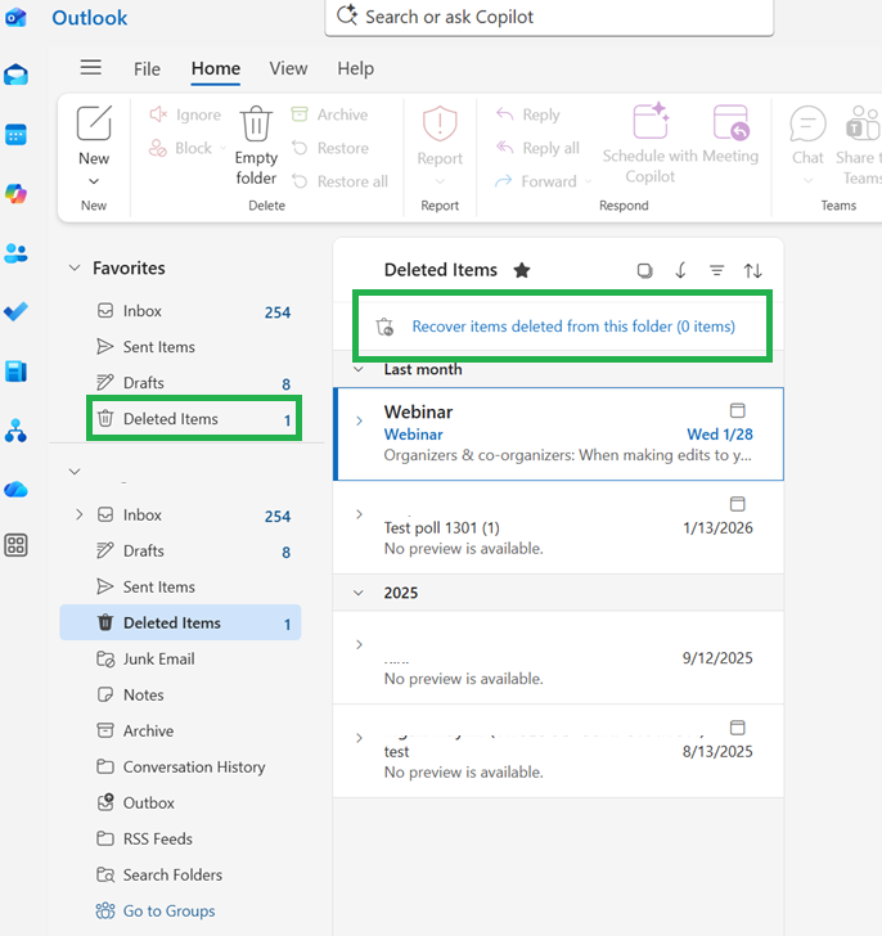Open Go to Groups link

(169, 911)
